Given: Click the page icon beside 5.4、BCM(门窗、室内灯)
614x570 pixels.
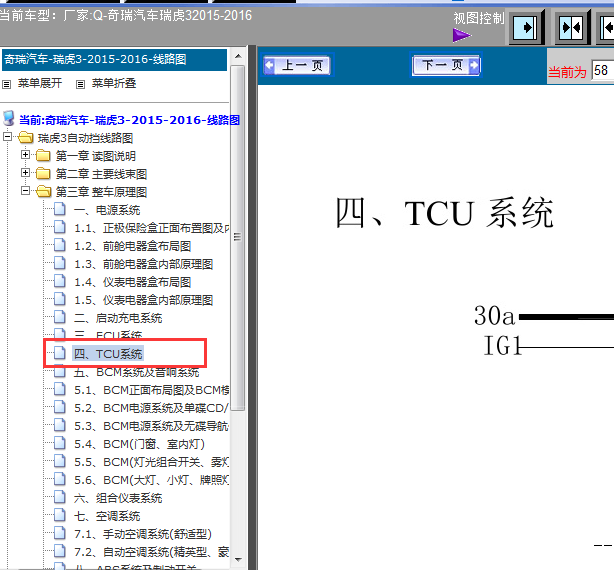Looking at the screenshot, I should [60, 443].
